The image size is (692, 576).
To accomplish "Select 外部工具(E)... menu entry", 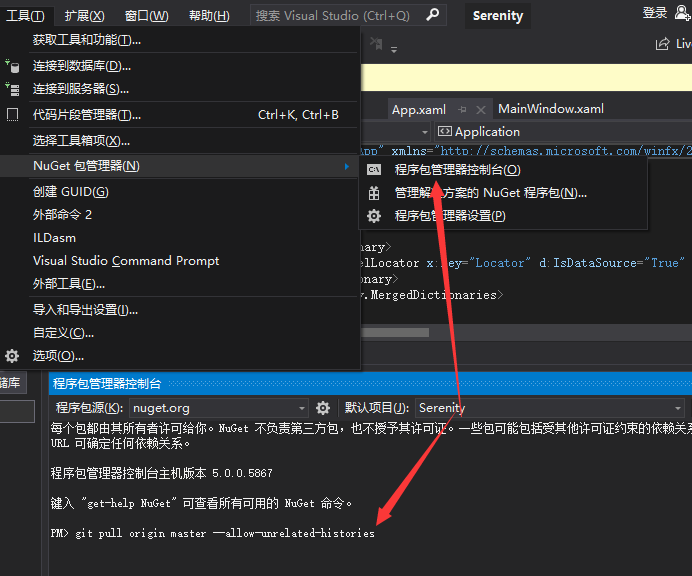I will [178, 284].
